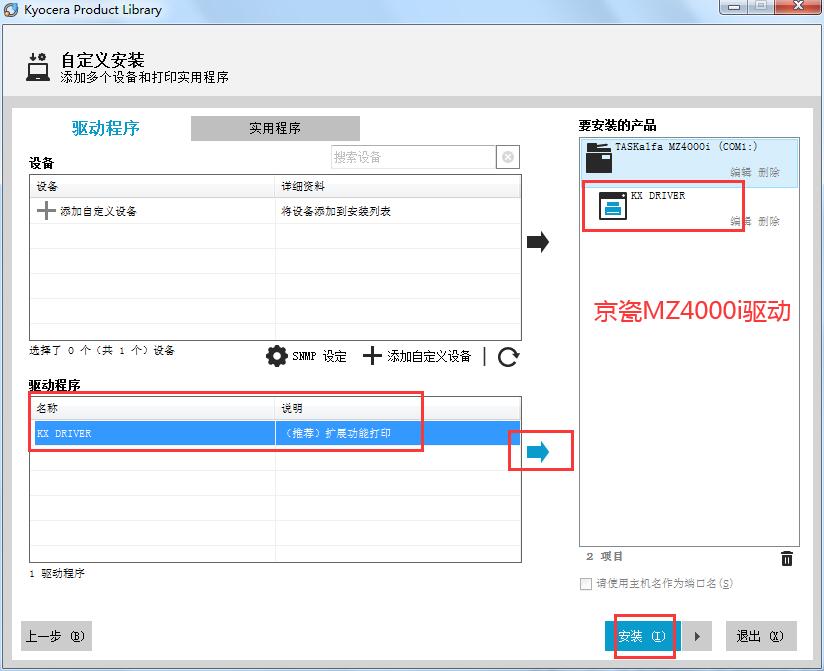Refresh the device list with the circular arrow

point(508,357)
